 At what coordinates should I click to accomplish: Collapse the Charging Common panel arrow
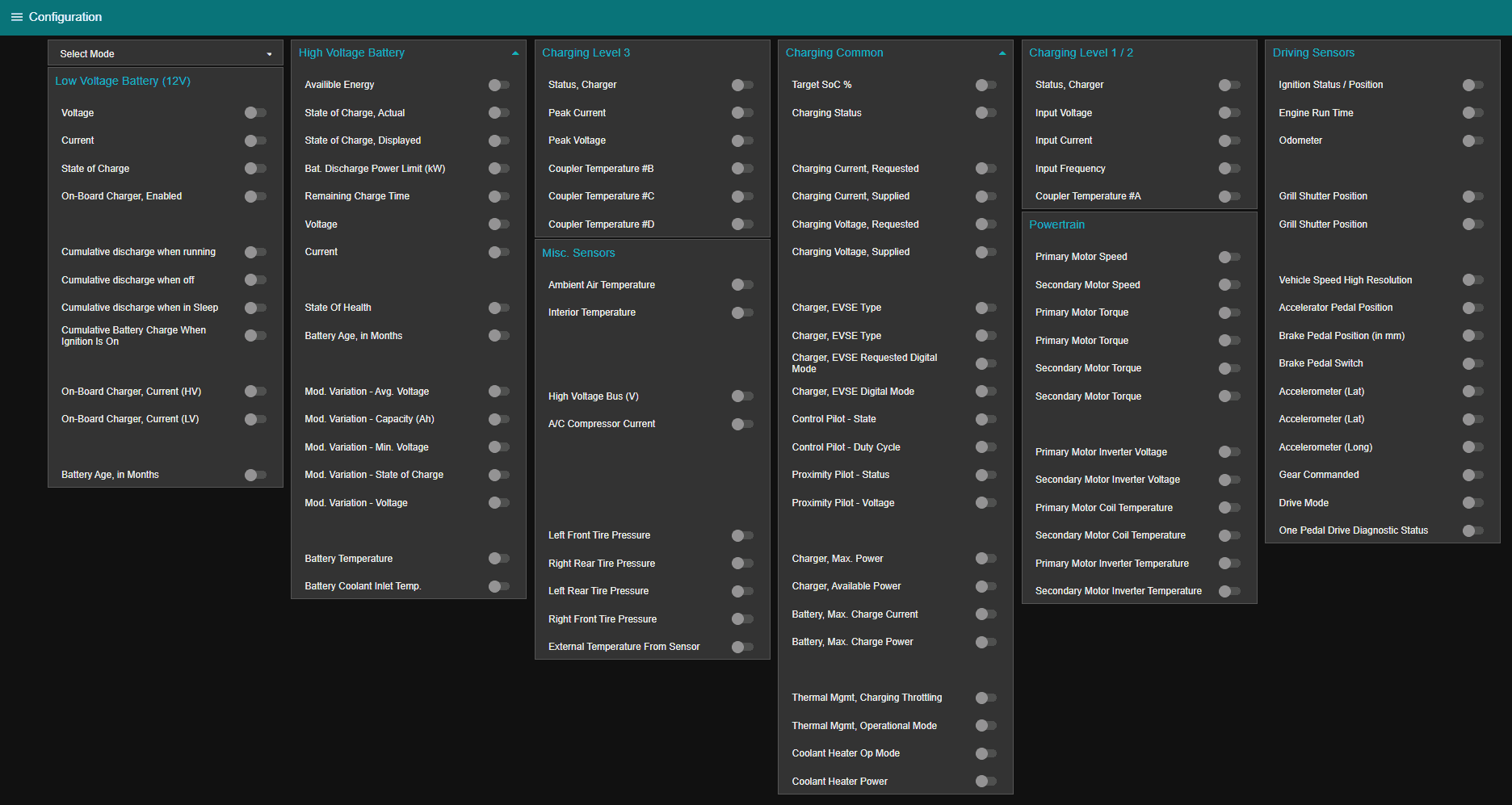(1002, 53)
